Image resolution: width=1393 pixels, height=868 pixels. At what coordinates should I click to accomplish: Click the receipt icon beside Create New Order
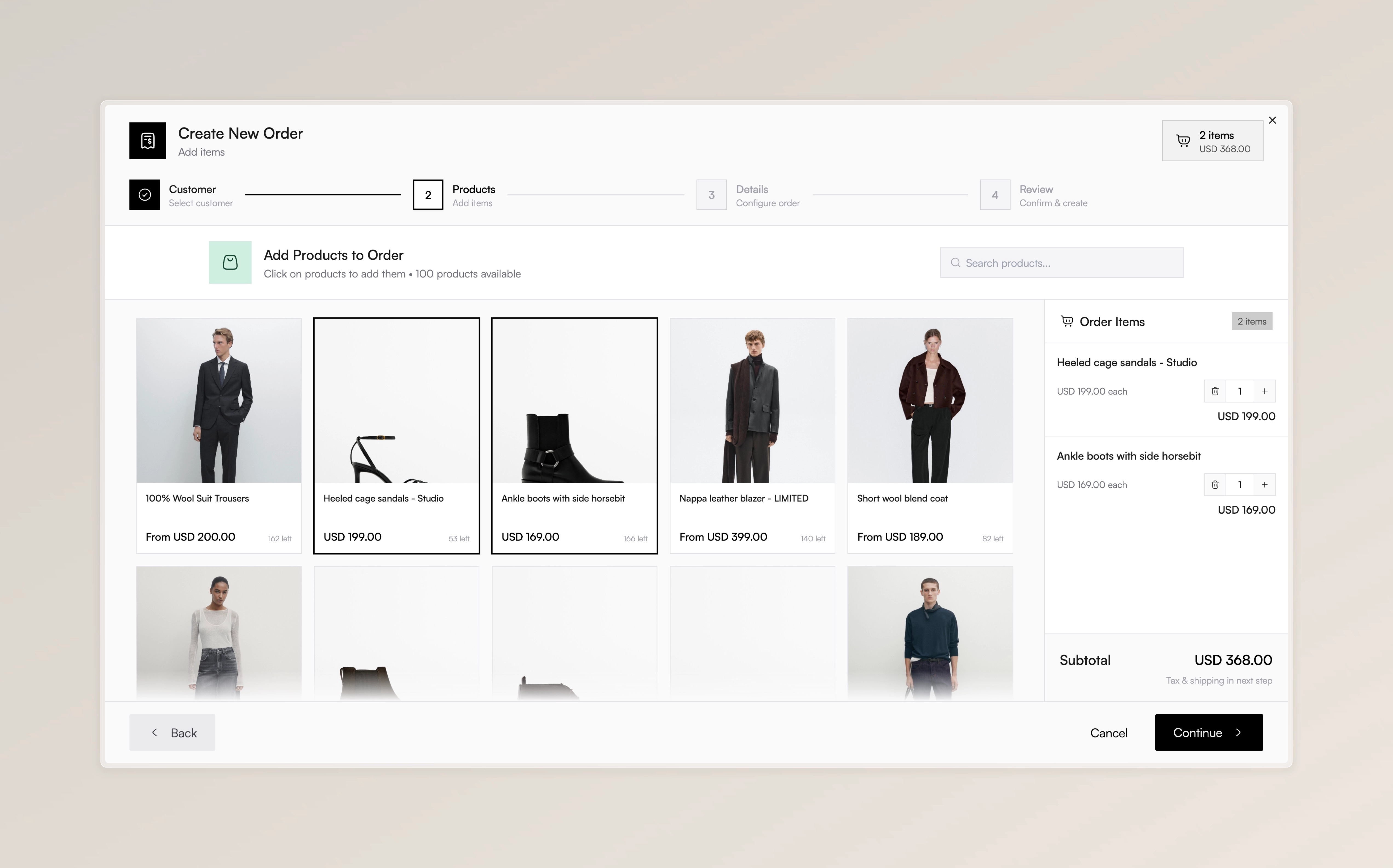click(147, 141)
